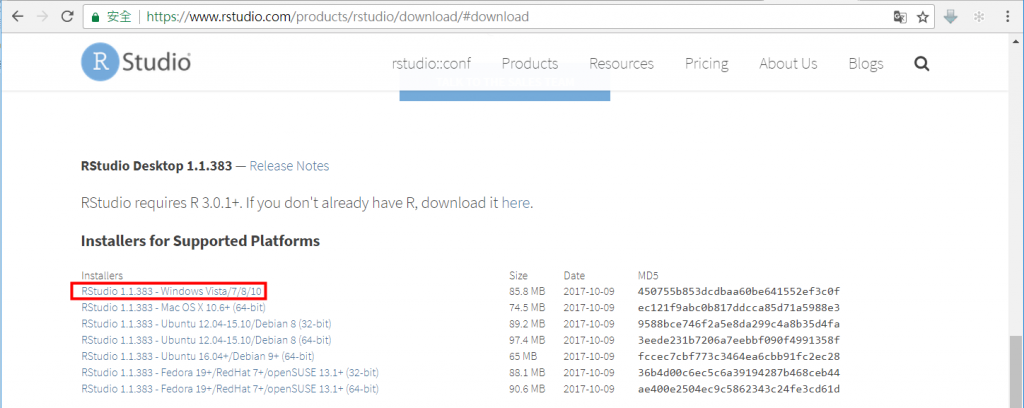Download RStudio 1.1.383 for Mac OS X 10.6+
Screen dimensions: 1024x408
(x=174, y=307)
